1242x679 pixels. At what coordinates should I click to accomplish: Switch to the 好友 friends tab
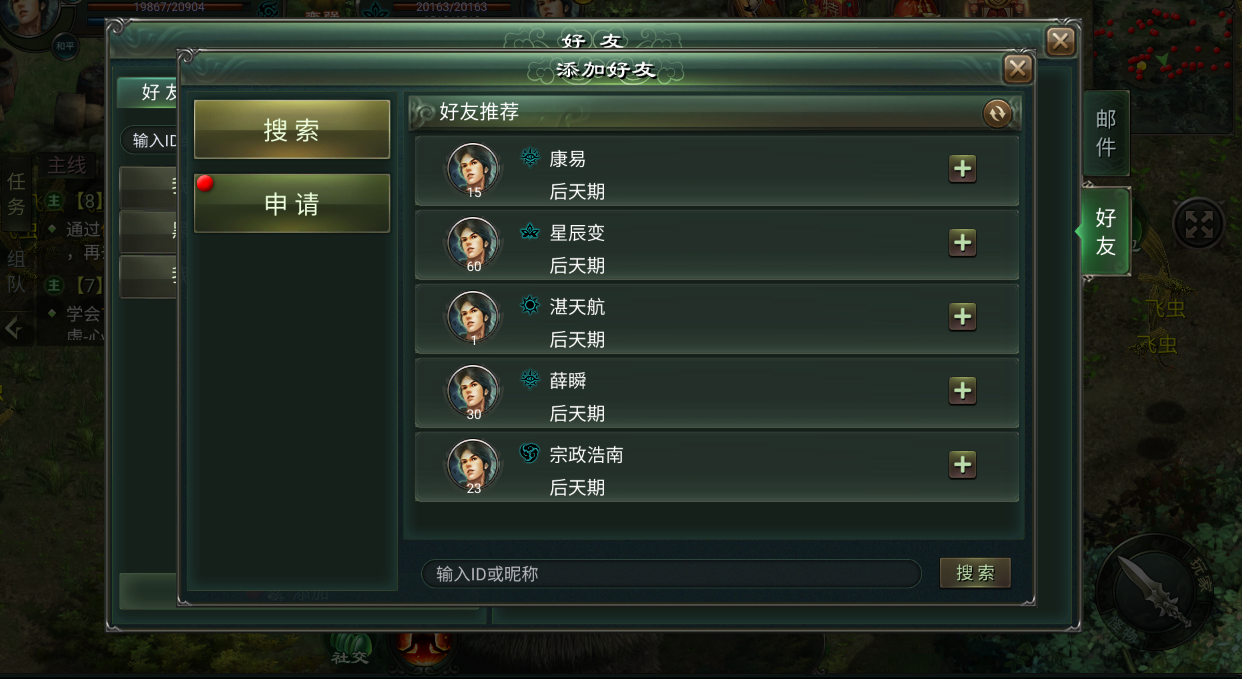point(1105,232)
